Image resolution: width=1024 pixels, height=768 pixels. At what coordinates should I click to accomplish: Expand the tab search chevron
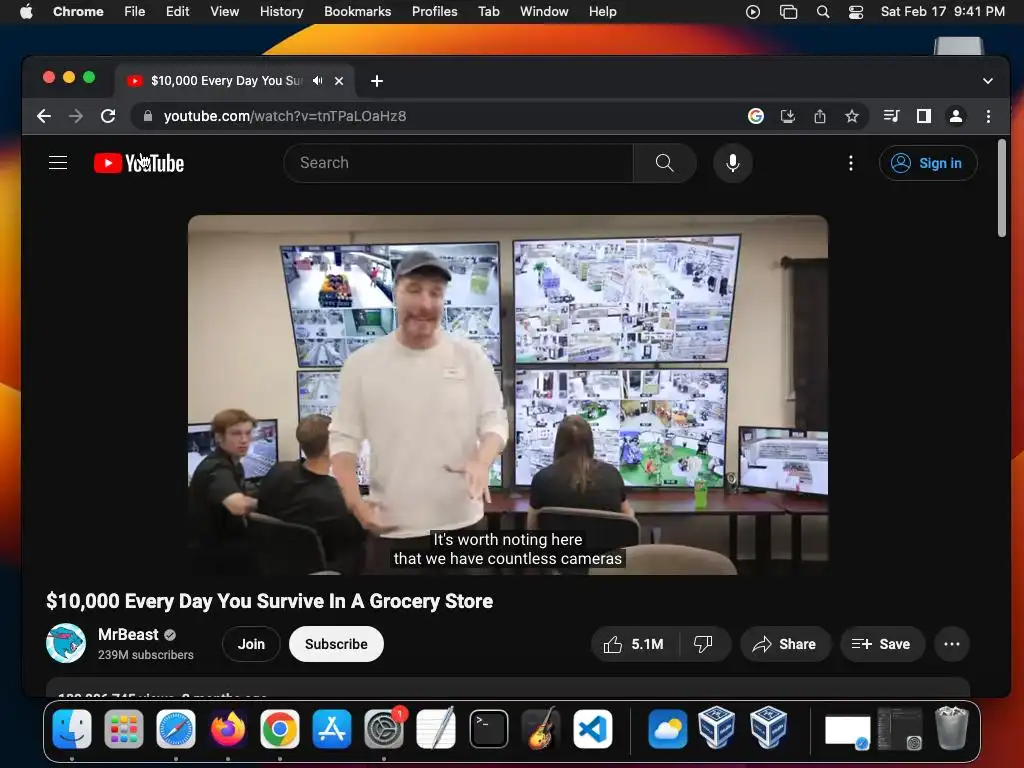coord(987,81)
